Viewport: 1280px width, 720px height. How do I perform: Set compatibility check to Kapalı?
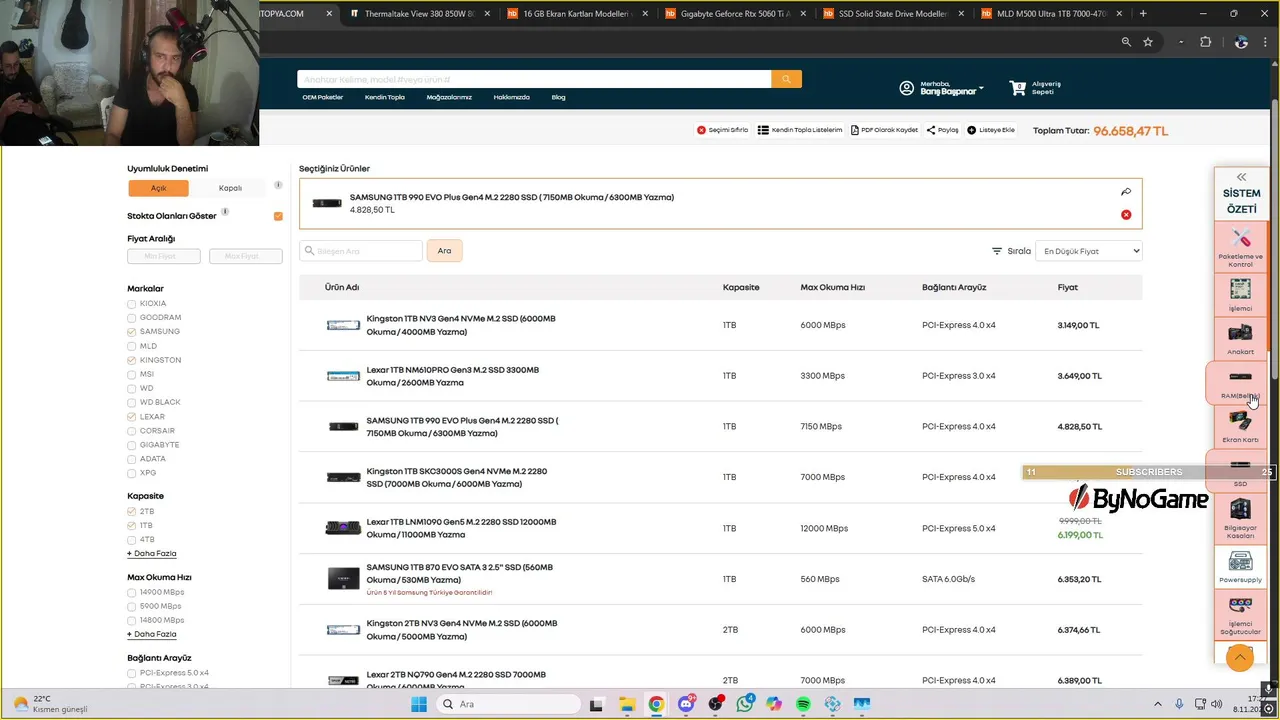click(230, 188)
